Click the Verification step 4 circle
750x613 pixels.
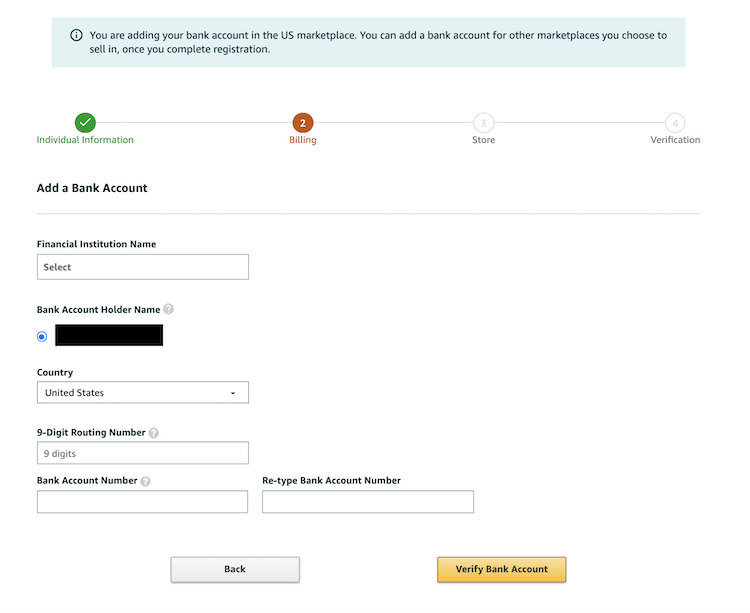tap(675, 123)
